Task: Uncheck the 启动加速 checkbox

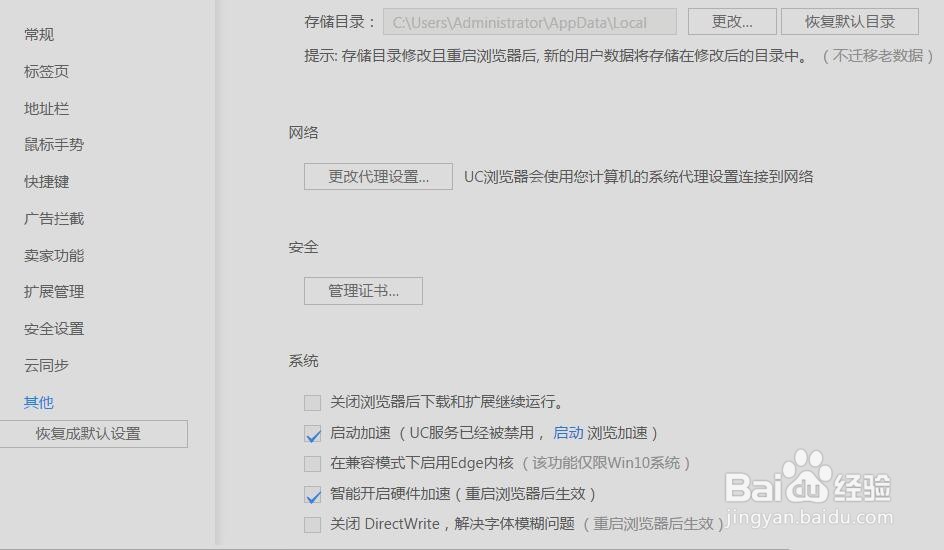Action: pos(312,434)
